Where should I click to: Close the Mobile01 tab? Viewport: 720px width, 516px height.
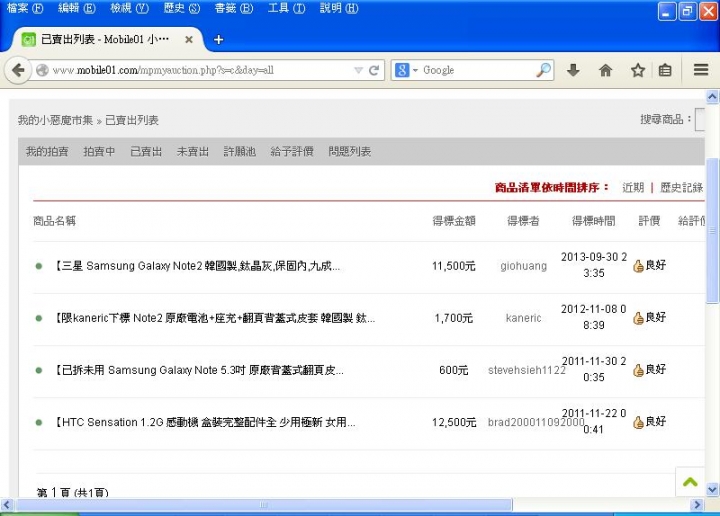189,40
